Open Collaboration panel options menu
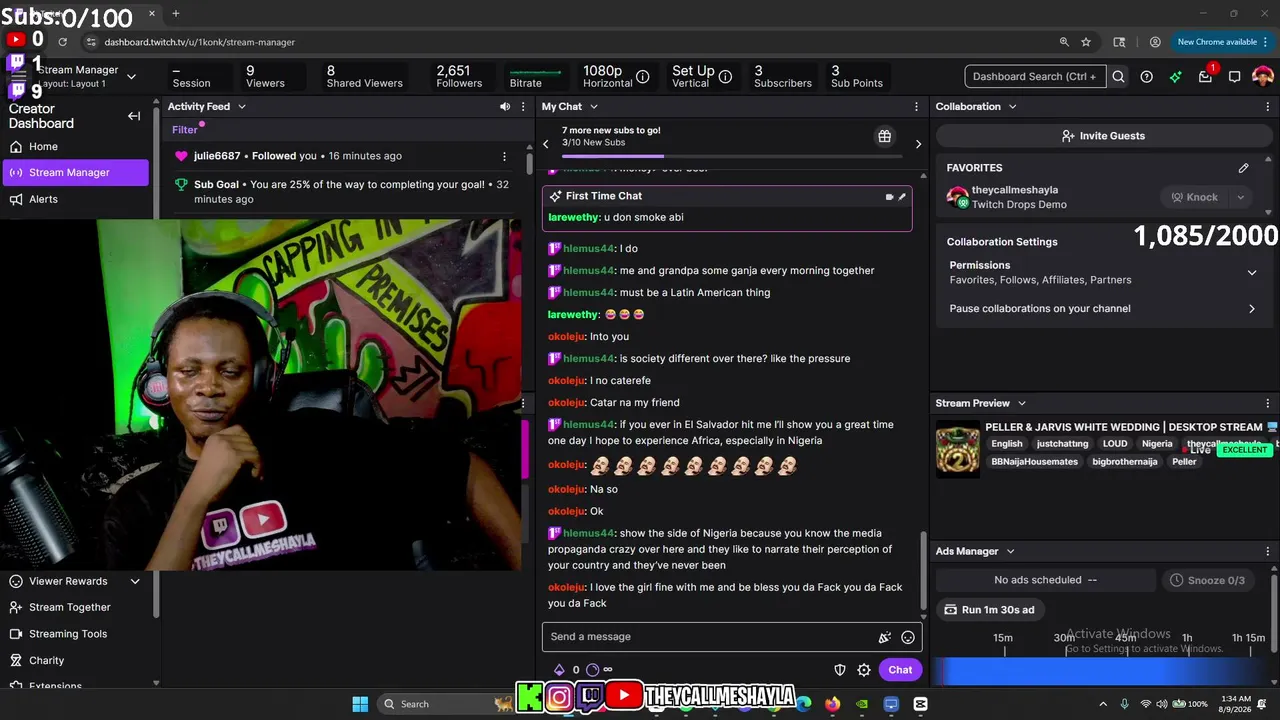Screen dimensions: 1280x720 coord(1268,106)
